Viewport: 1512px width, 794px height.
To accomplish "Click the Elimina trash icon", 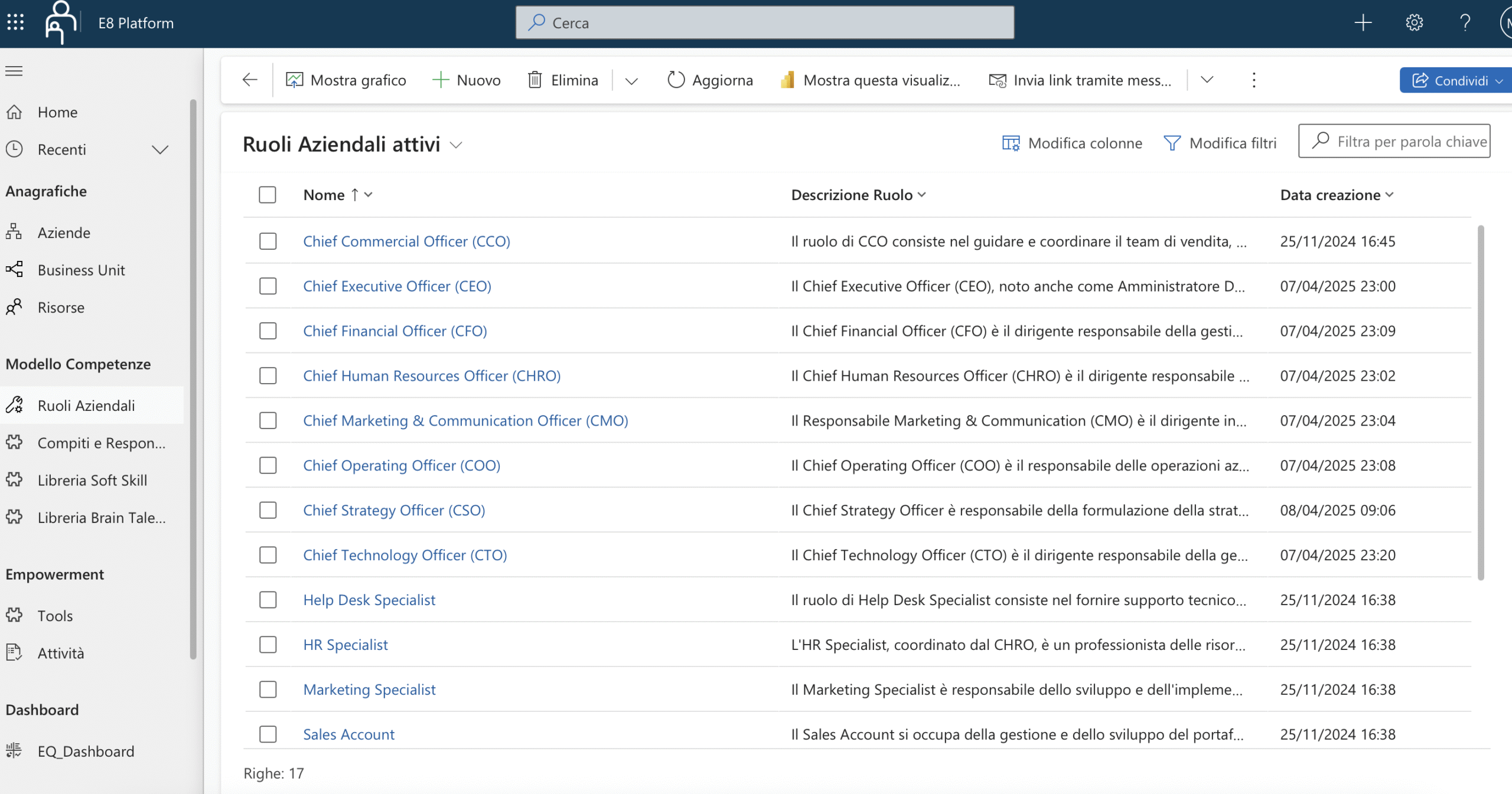I will [x=535, y=80].
